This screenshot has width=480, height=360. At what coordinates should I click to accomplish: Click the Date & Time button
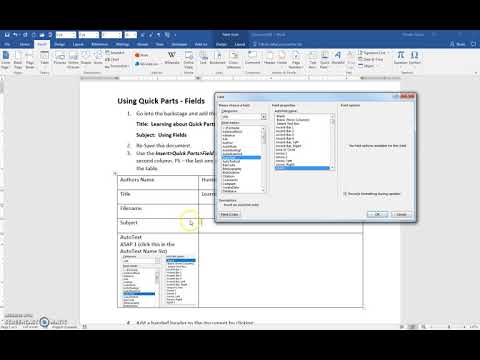pyautogui.click(x=371, y=59)
